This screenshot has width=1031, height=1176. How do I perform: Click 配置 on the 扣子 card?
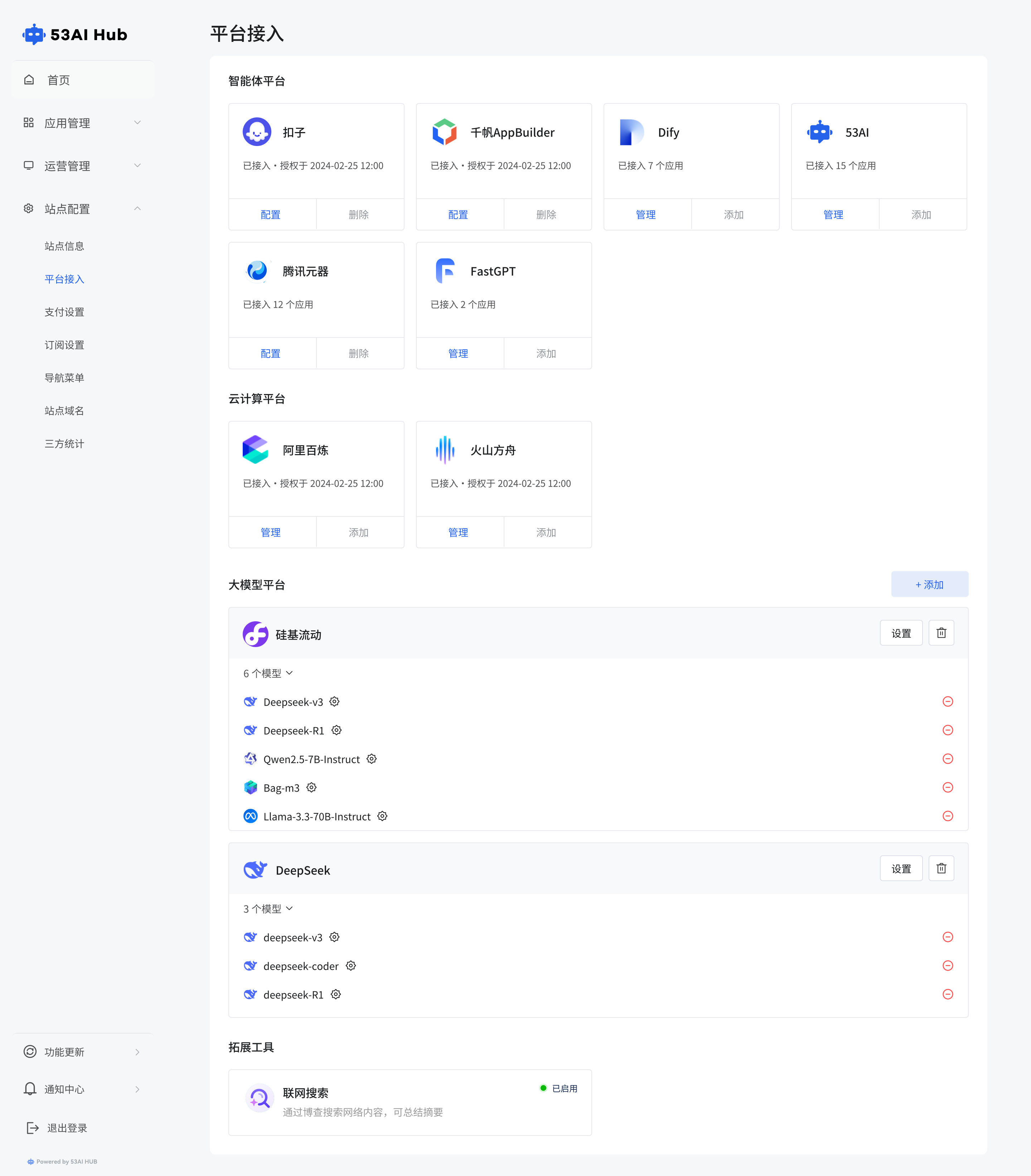(x=271, y=214)
